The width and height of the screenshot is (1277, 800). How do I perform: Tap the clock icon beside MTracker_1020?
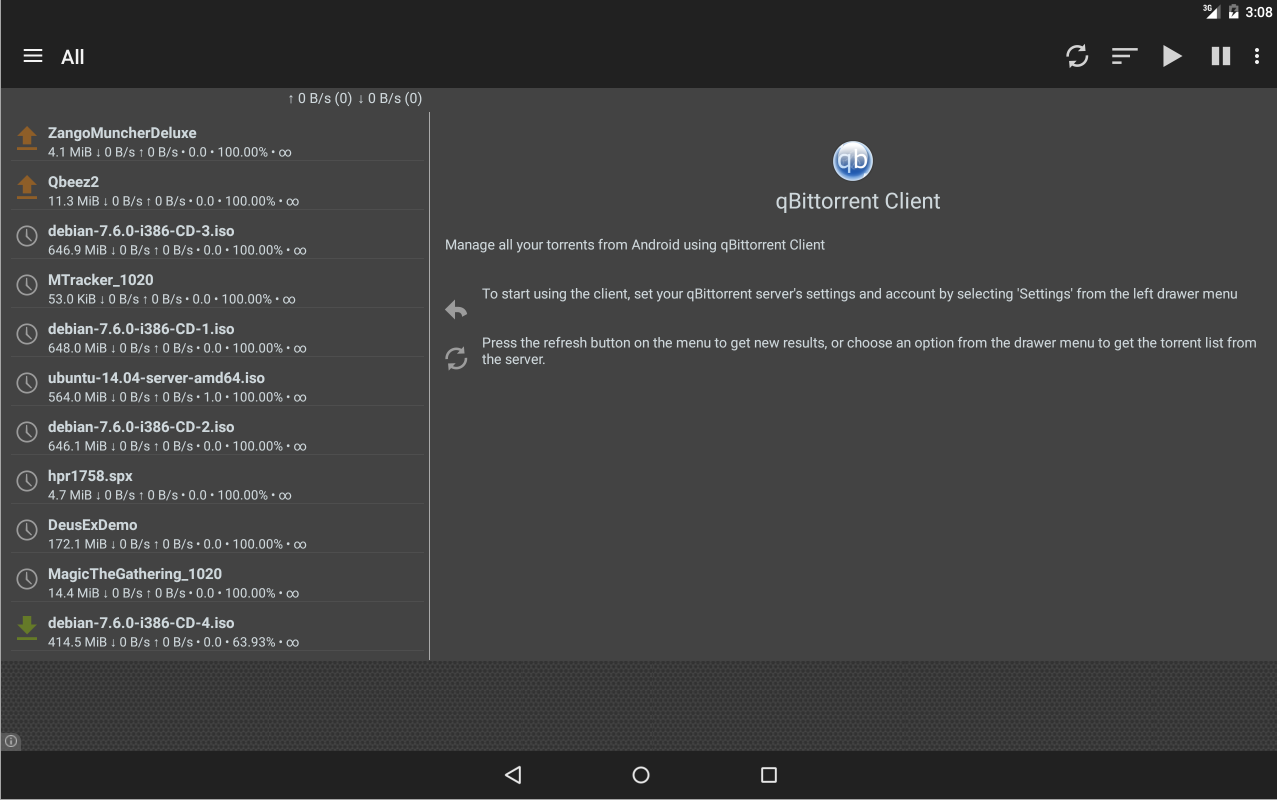pos(27,286)
